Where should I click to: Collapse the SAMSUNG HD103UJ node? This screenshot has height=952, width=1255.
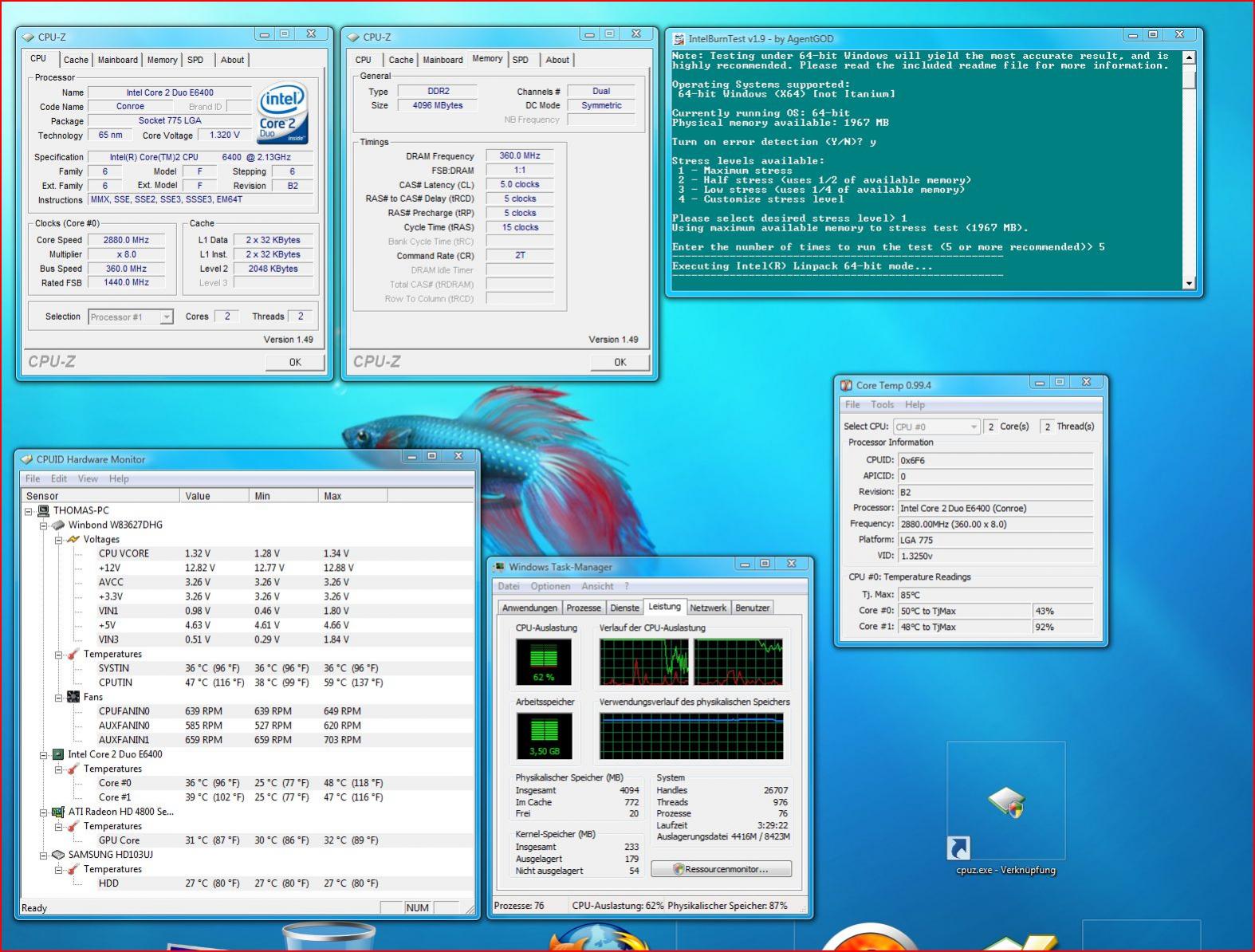pyautogui.click(x=44, y=856)
